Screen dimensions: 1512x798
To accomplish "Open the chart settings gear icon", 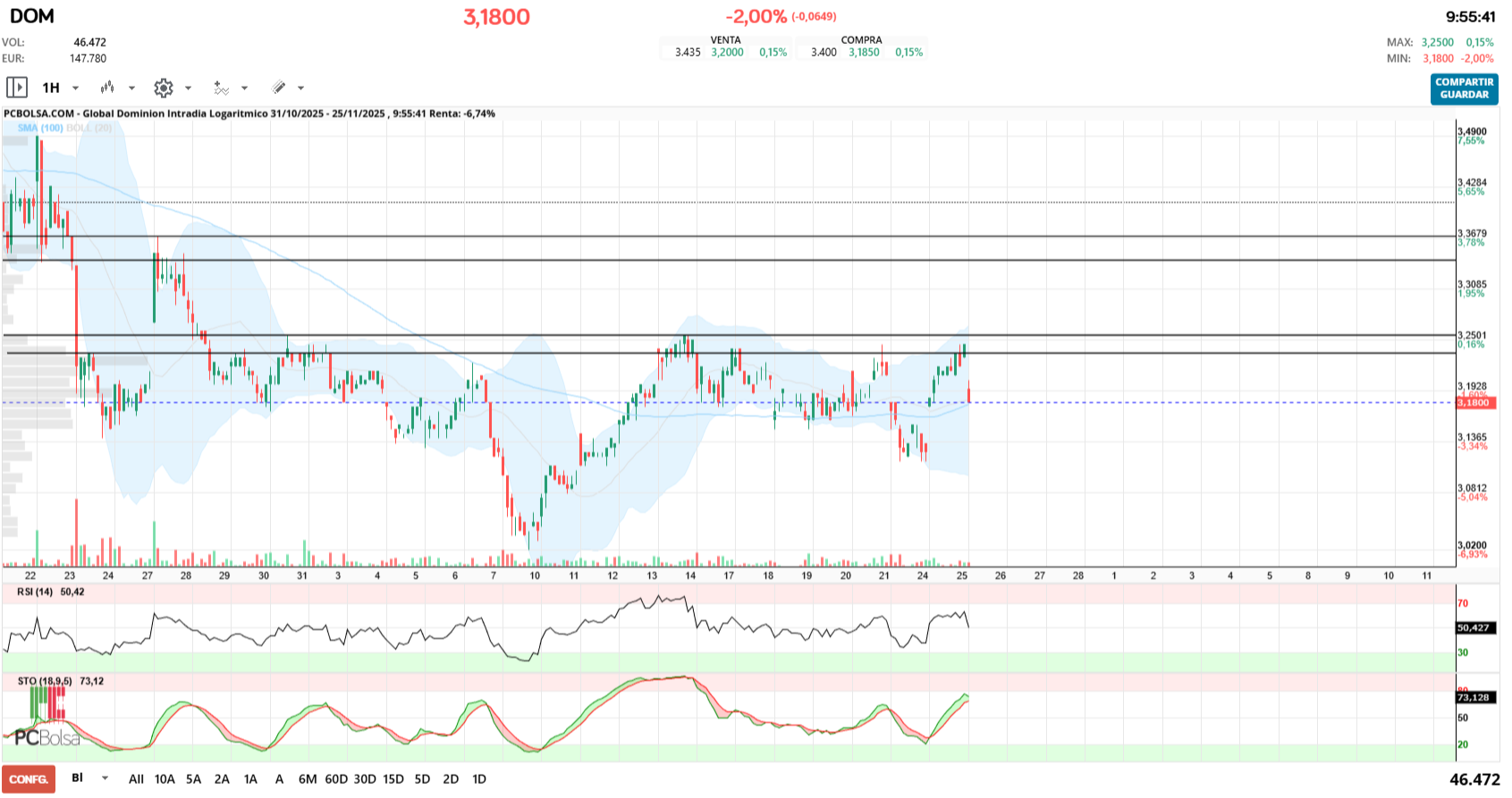I will tap(163, 88).
